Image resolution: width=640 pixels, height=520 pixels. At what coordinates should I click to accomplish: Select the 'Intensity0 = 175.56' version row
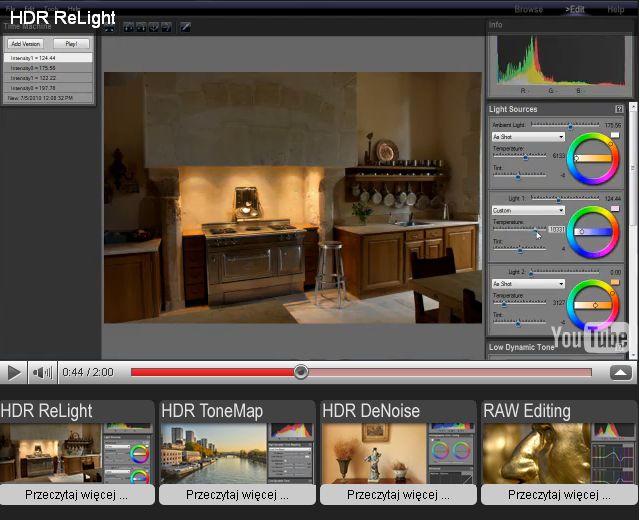(48, 68)
